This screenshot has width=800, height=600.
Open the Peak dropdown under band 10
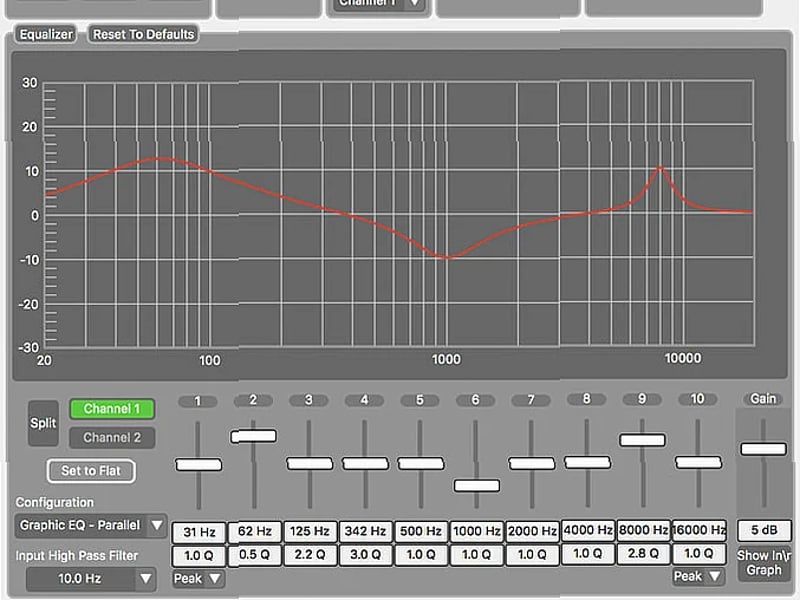click(x=697, y=576)
